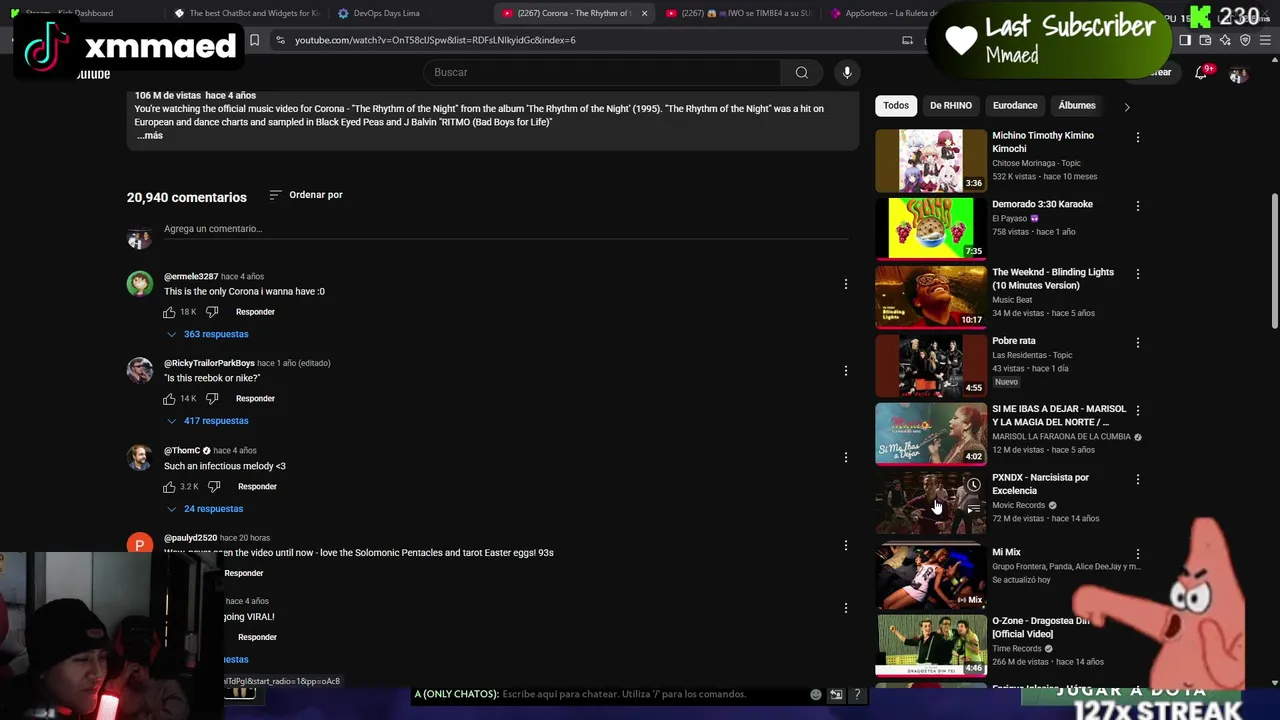The image size is (1280, 720).
Task: Open menu for Michino Timothy Kimino Kimochi
Action: click(1137, 137)
